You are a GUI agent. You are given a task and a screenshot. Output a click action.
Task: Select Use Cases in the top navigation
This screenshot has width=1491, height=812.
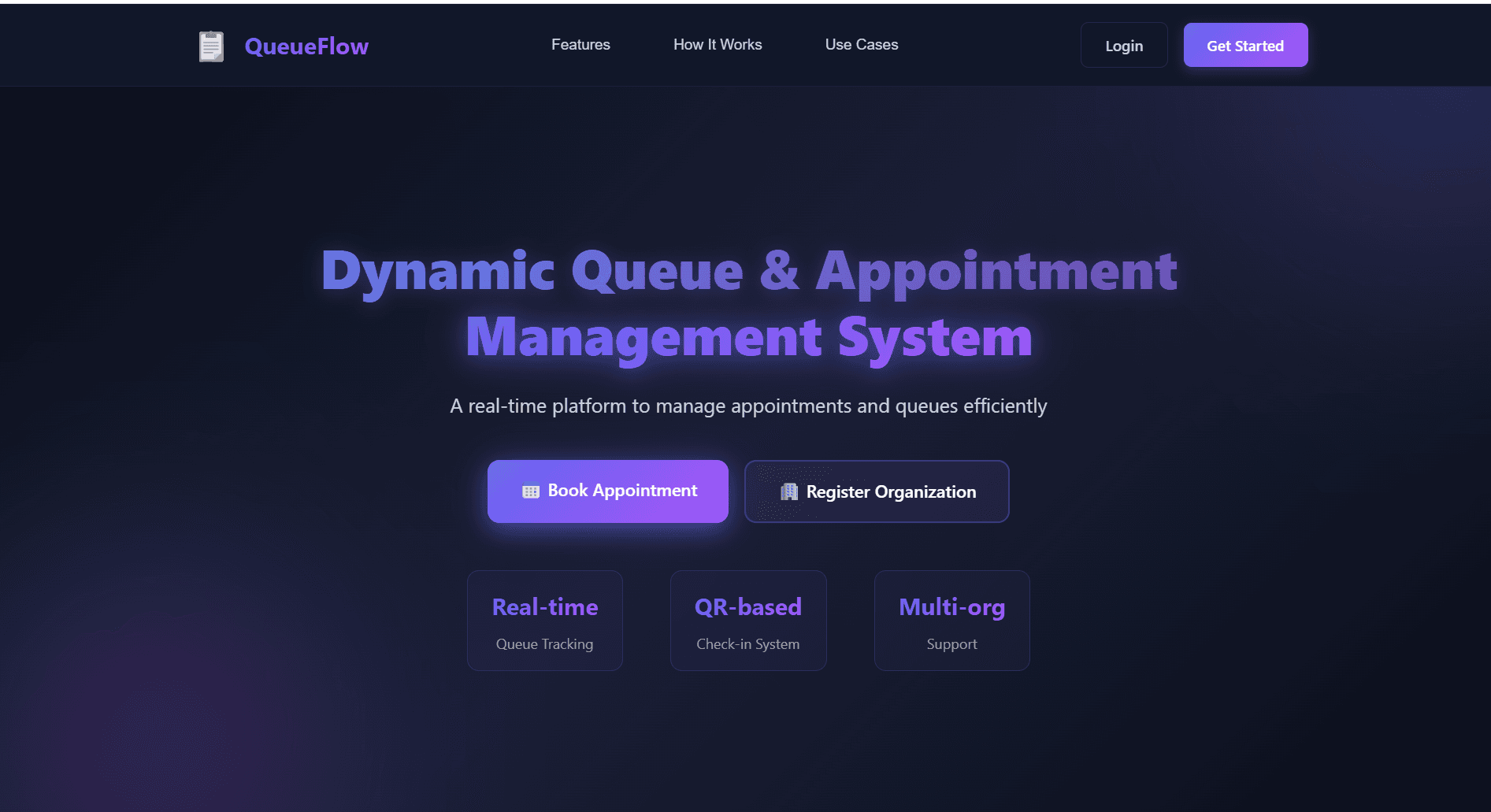tap(861, 45)
